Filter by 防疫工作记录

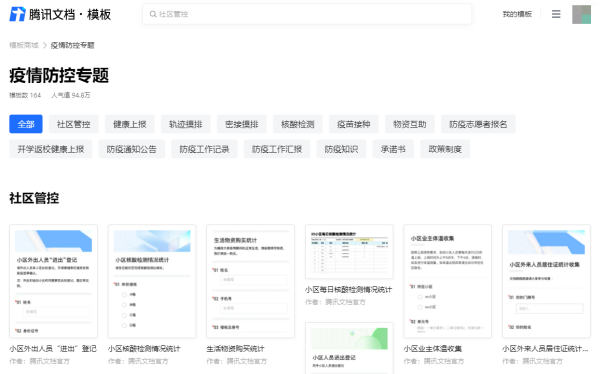[x=204, y=149]
